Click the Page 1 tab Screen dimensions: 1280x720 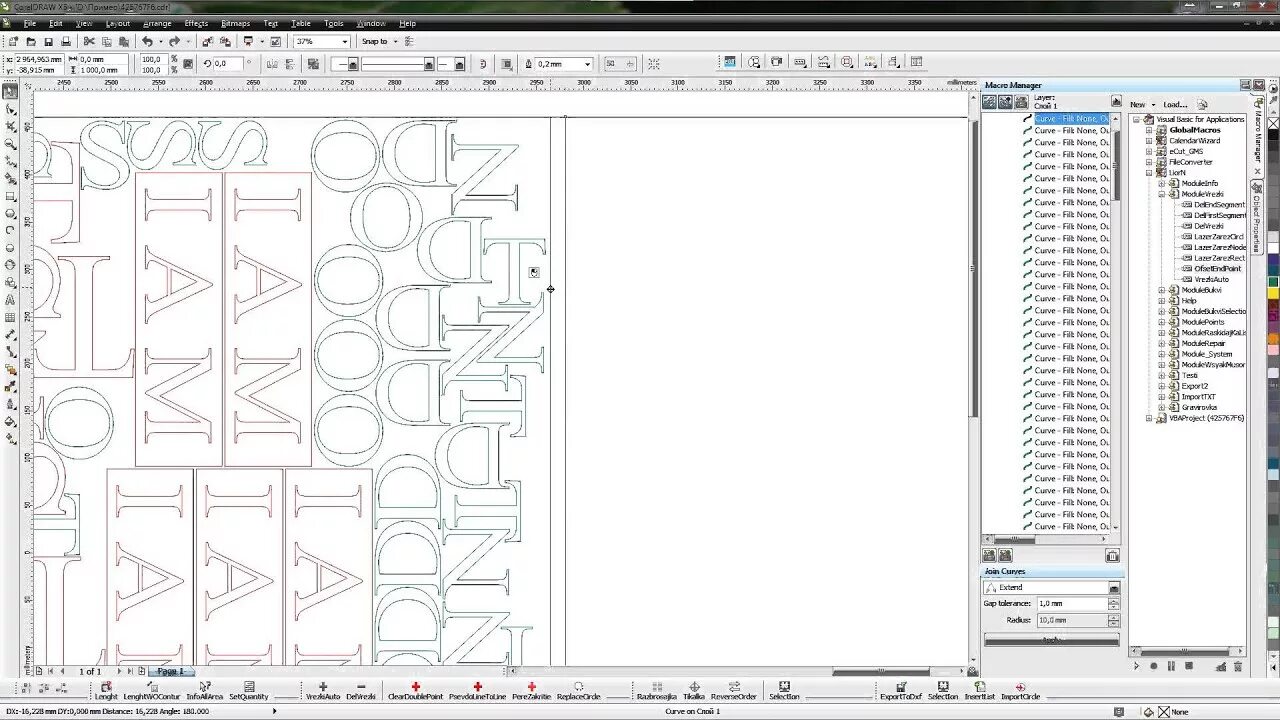pyautogui.click(x=170, y=671)
